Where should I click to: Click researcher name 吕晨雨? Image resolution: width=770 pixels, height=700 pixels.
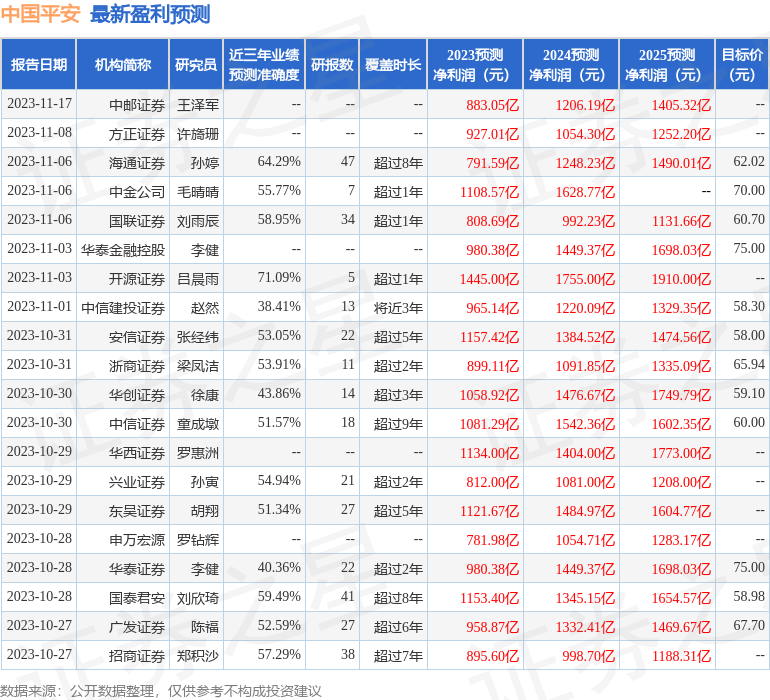click(x=198, y=279)
